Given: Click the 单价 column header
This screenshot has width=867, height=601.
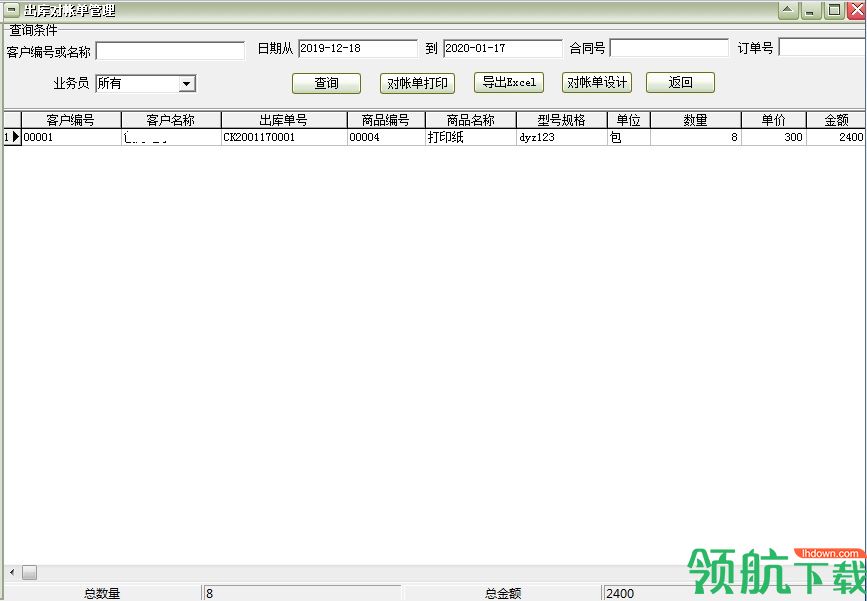Looking at the screenshot, I should (x=774, y=120).
